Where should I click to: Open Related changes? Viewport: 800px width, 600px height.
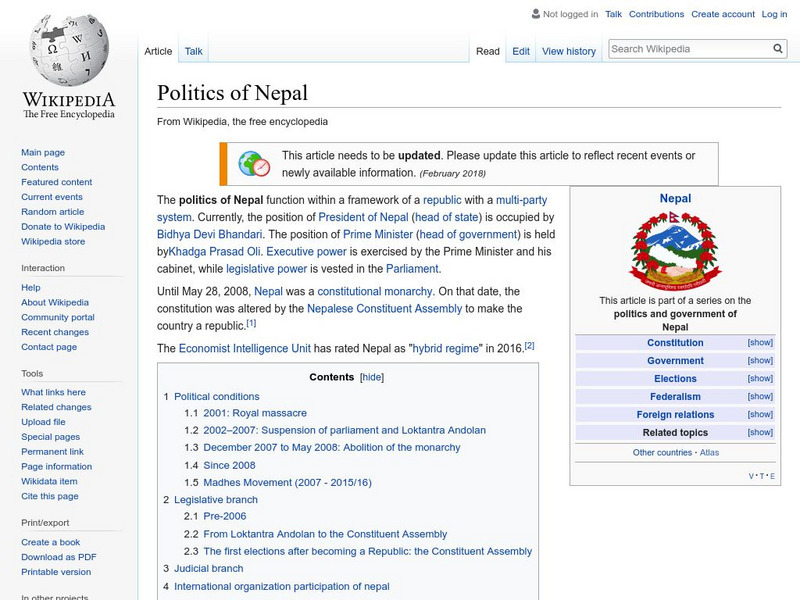click(56, 407)
